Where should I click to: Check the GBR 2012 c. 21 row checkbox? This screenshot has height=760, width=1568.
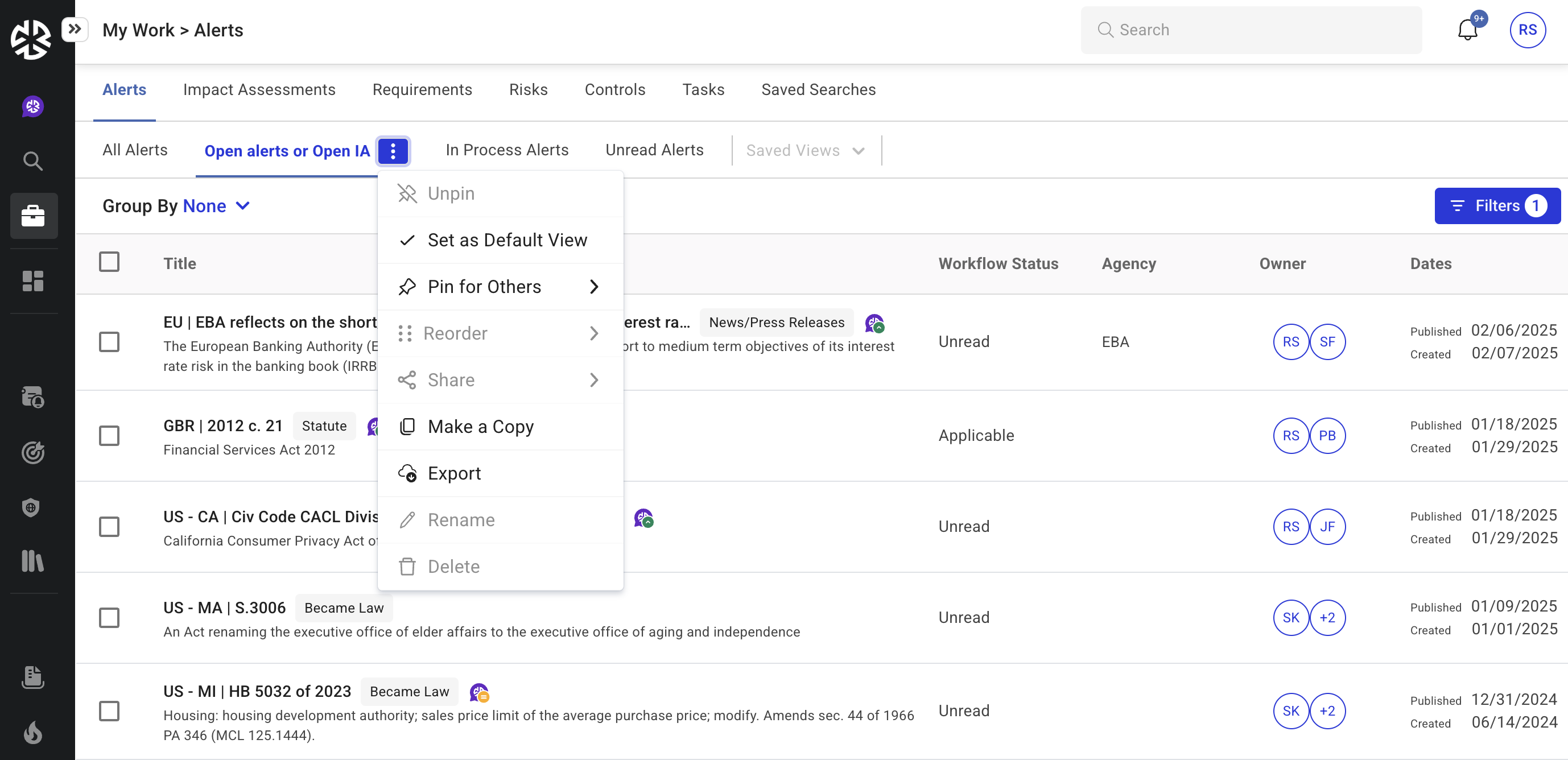point(109,436)
